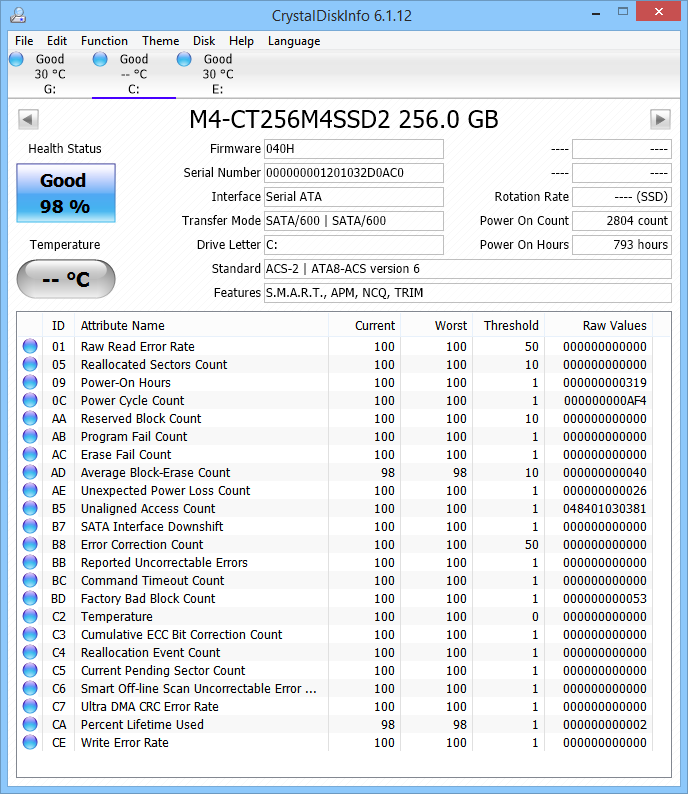Select raw value 000000000AF4
688x794 pixels.
click(x=605, y=401)
